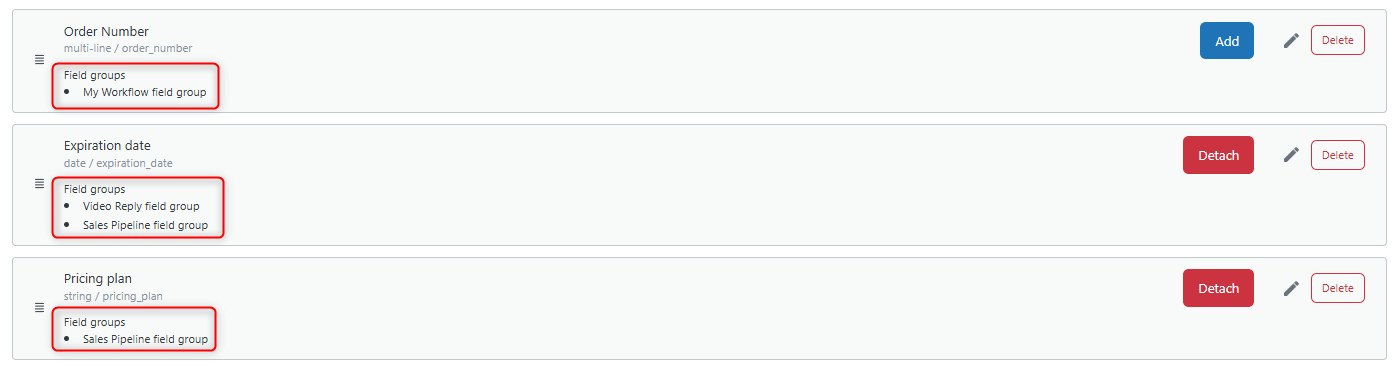Delete the Order Number field
This screenshot has height=367, width=1395.
coord(1338,40)
